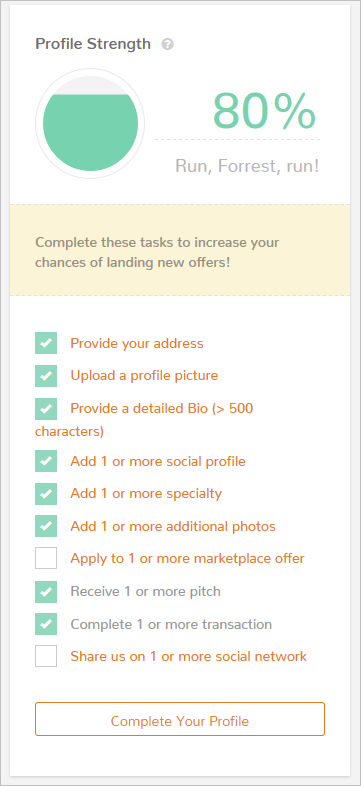Click the Complete Your Profile button

(x=180, y=719)
